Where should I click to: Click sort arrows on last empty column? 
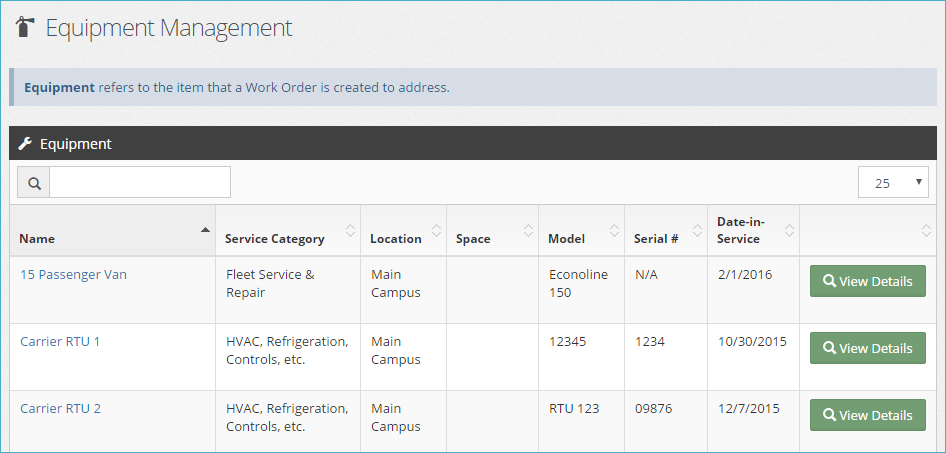(x=925, y=231)
